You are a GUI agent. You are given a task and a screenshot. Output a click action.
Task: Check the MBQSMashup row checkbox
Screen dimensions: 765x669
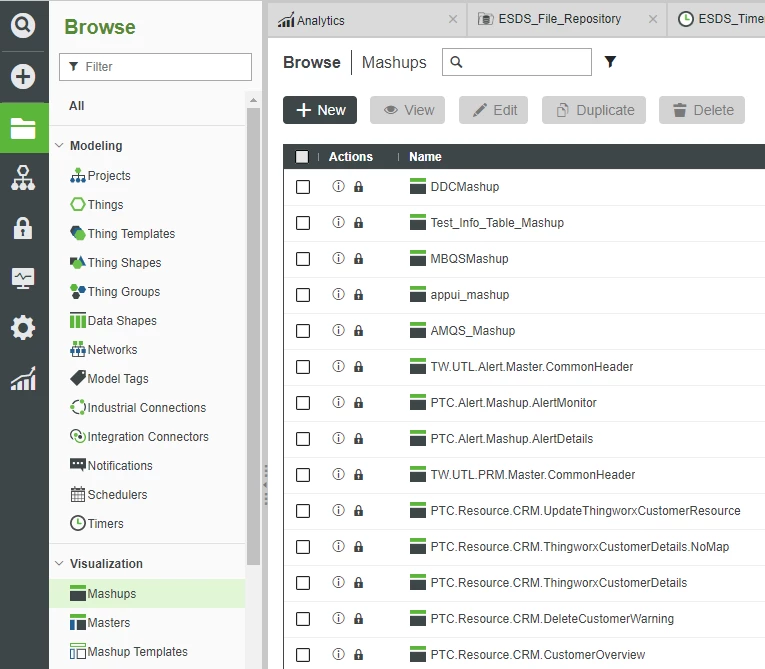coord(303,259)
